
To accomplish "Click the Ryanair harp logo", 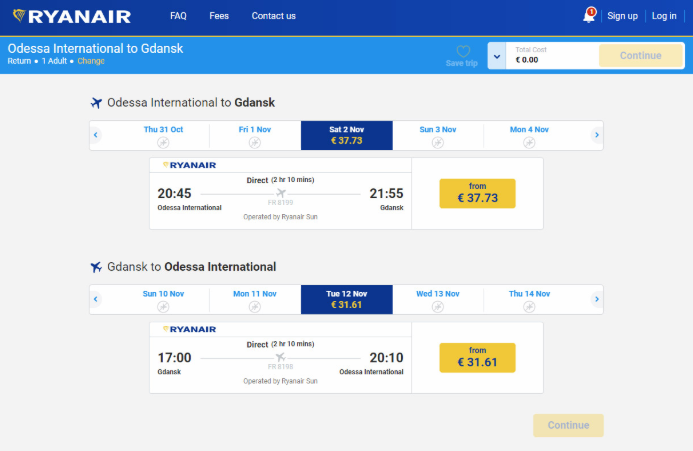I will click(x=18, y=16).
